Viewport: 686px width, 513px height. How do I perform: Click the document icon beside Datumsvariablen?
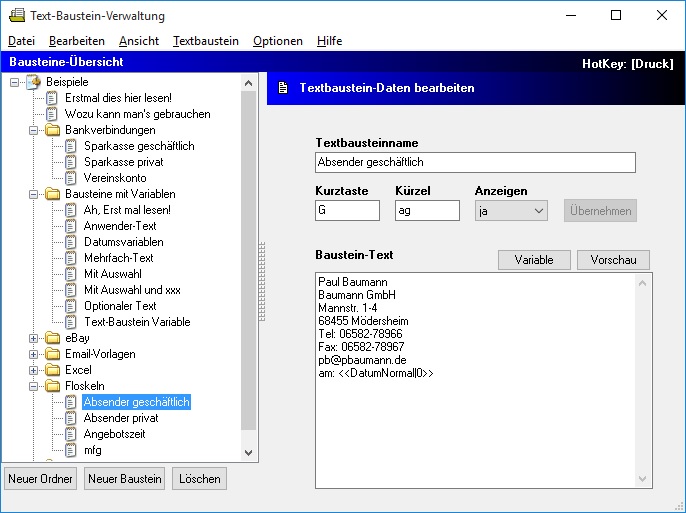[x=71, y=242]
